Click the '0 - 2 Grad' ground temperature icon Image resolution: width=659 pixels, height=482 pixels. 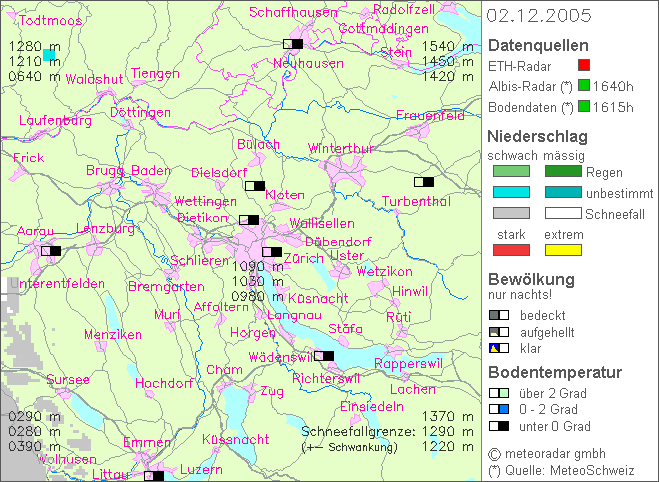(x=499, y=409)
